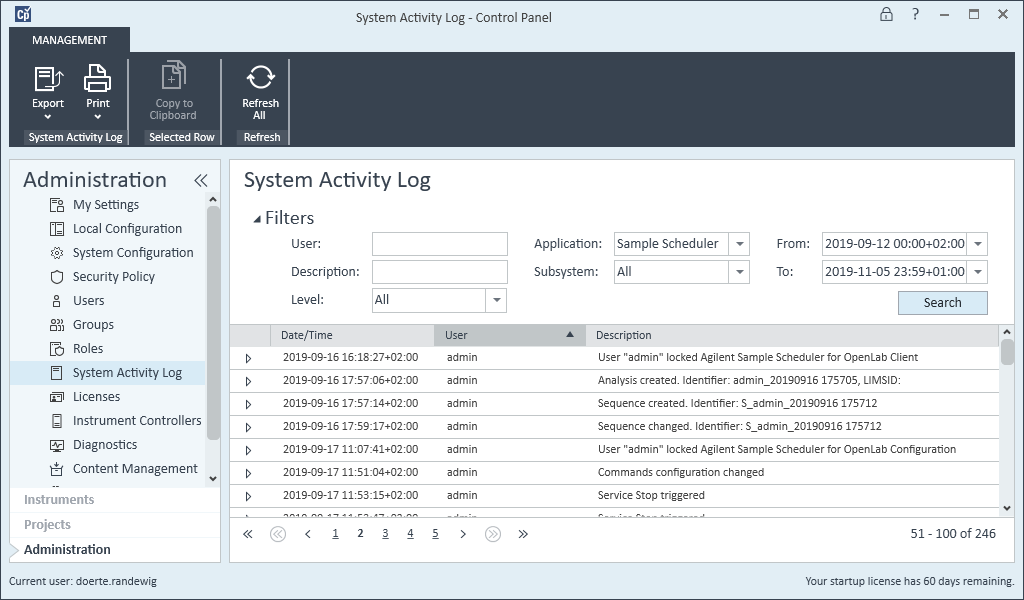
Task: Go to page 3 of log results
Action: [x=385, y=534]
